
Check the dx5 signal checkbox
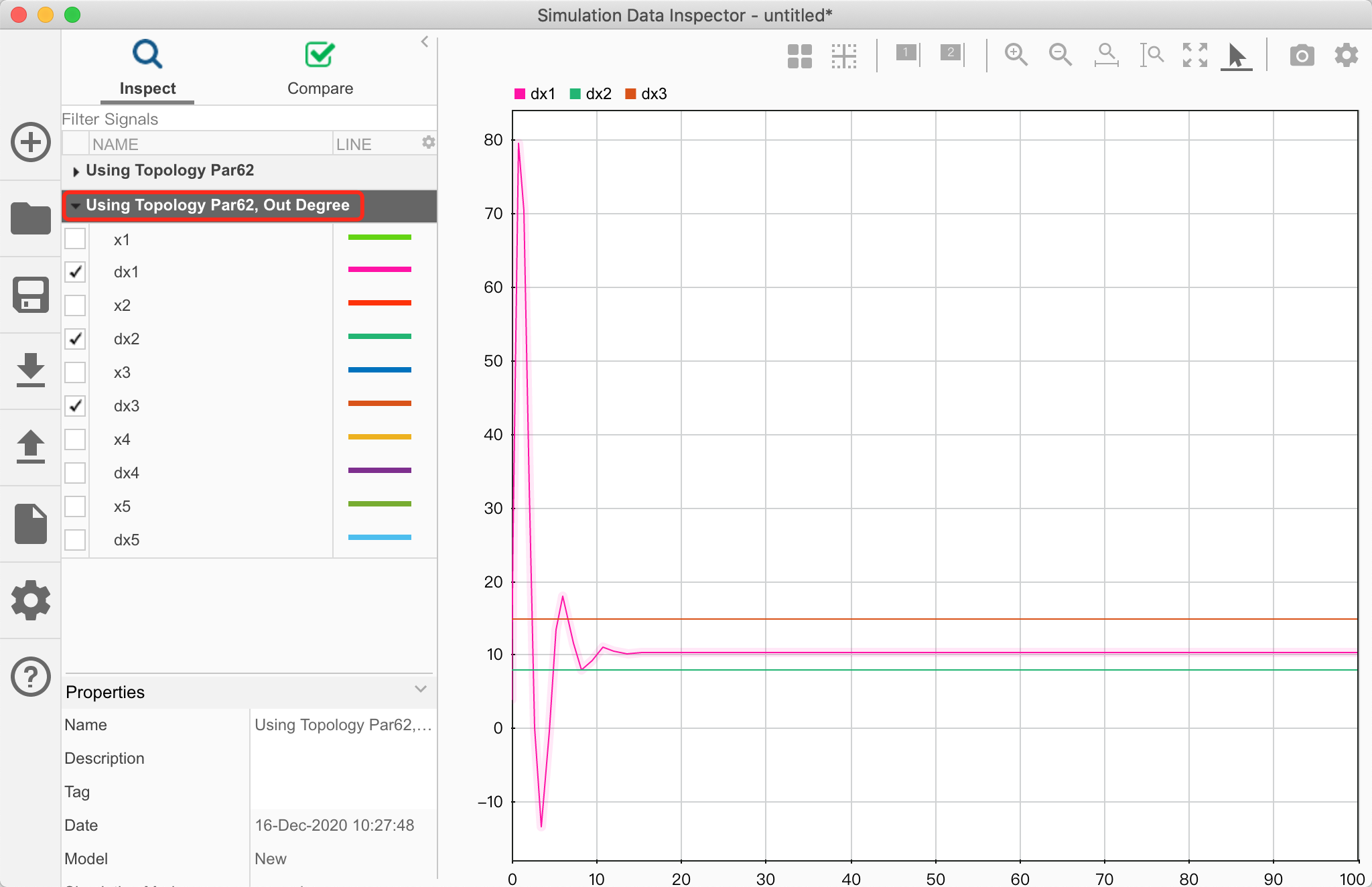(x=75, y=540)
